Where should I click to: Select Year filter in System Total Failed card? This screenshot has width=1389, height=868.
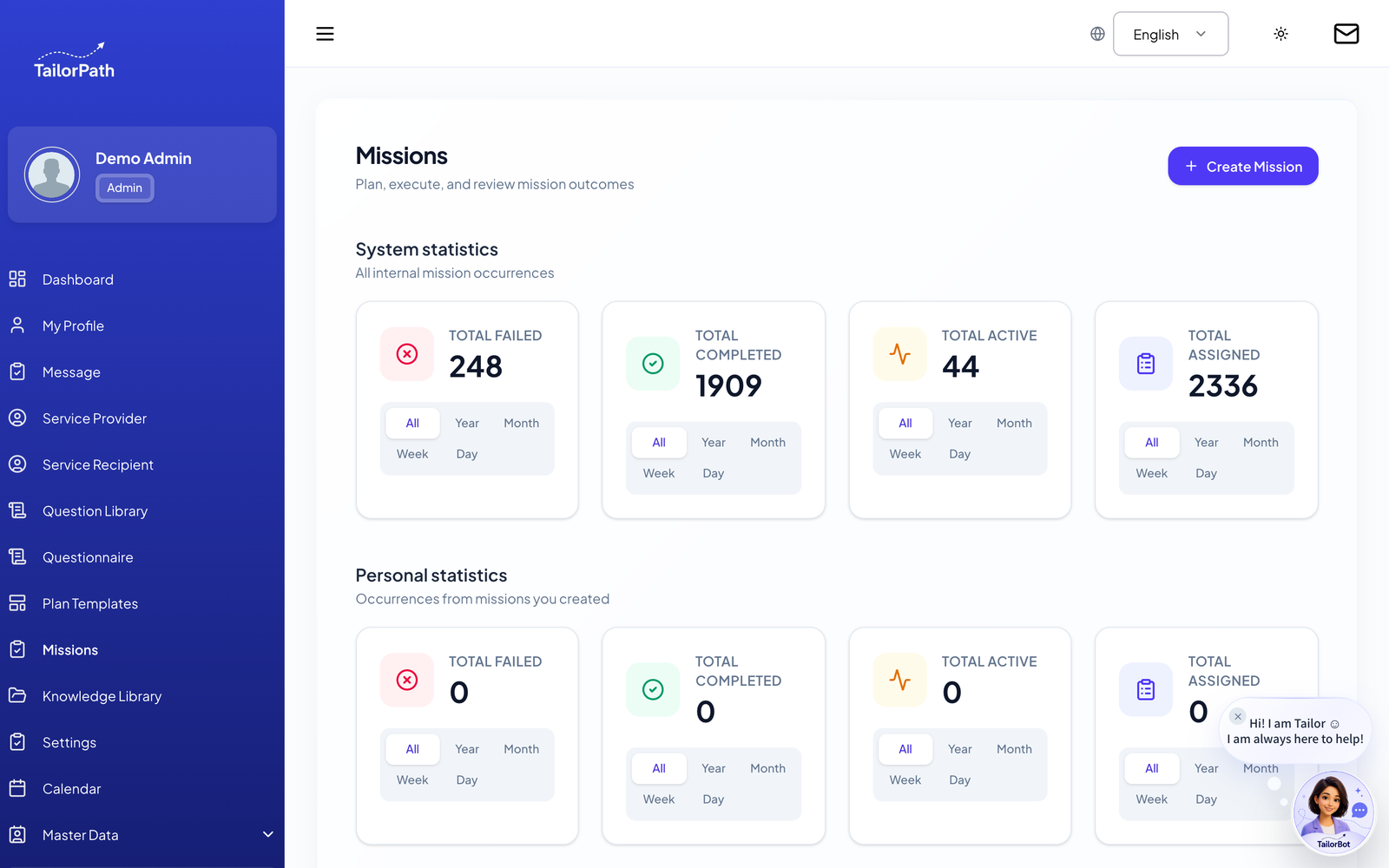pyautogui.click(x=467, y=423)
